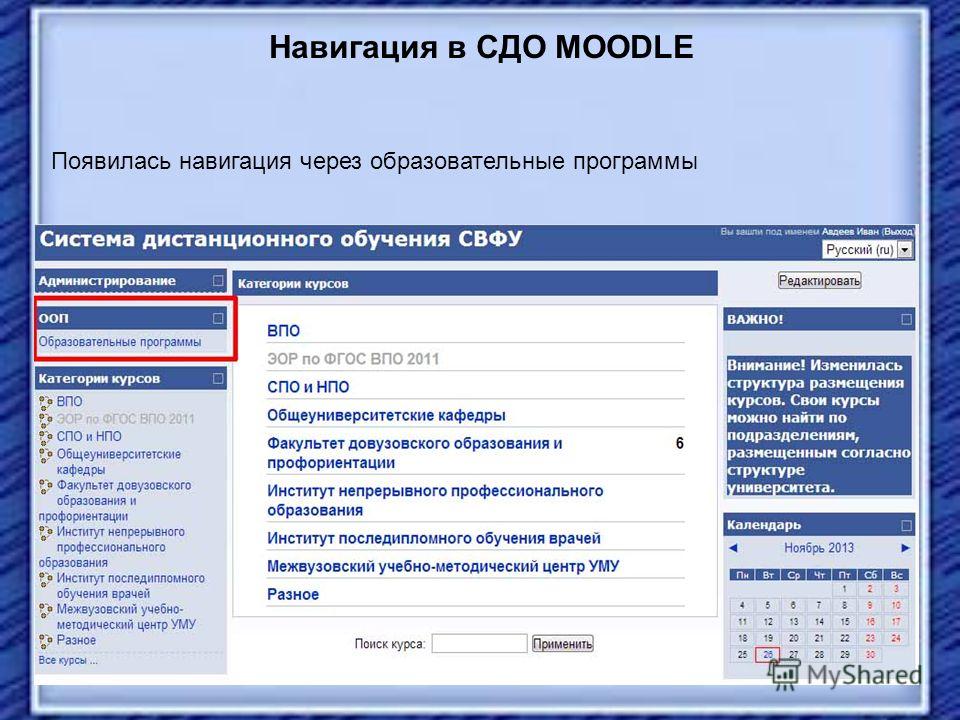Open ВПО category in main list

click(283, 331)
